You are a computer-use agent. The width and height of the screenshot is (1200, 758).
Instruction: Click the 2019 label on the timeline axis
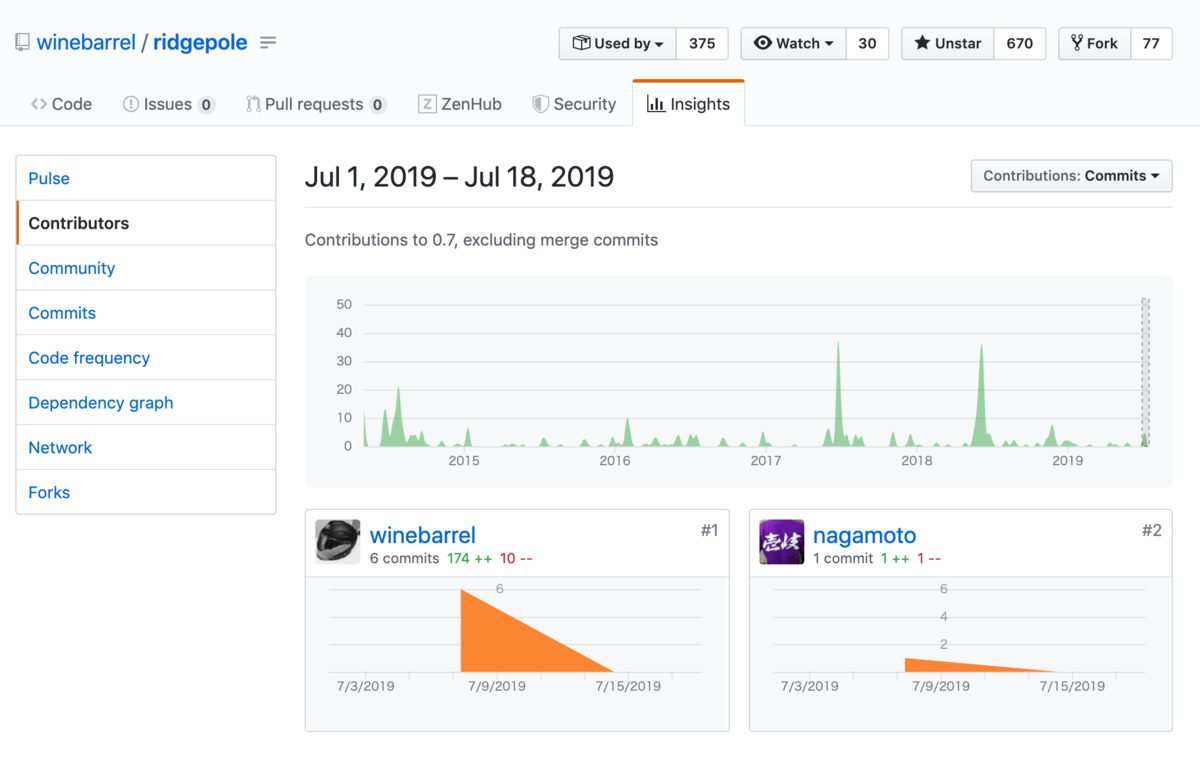click(1068, 460)
